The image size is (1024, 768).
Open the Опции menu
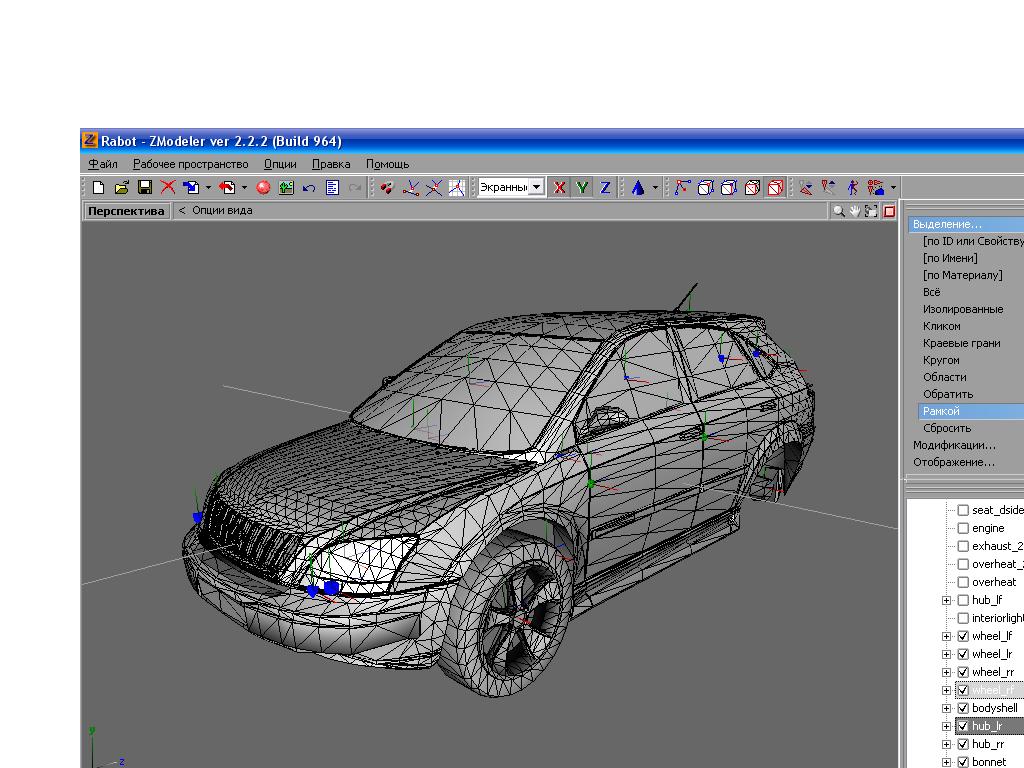point(280,164)
